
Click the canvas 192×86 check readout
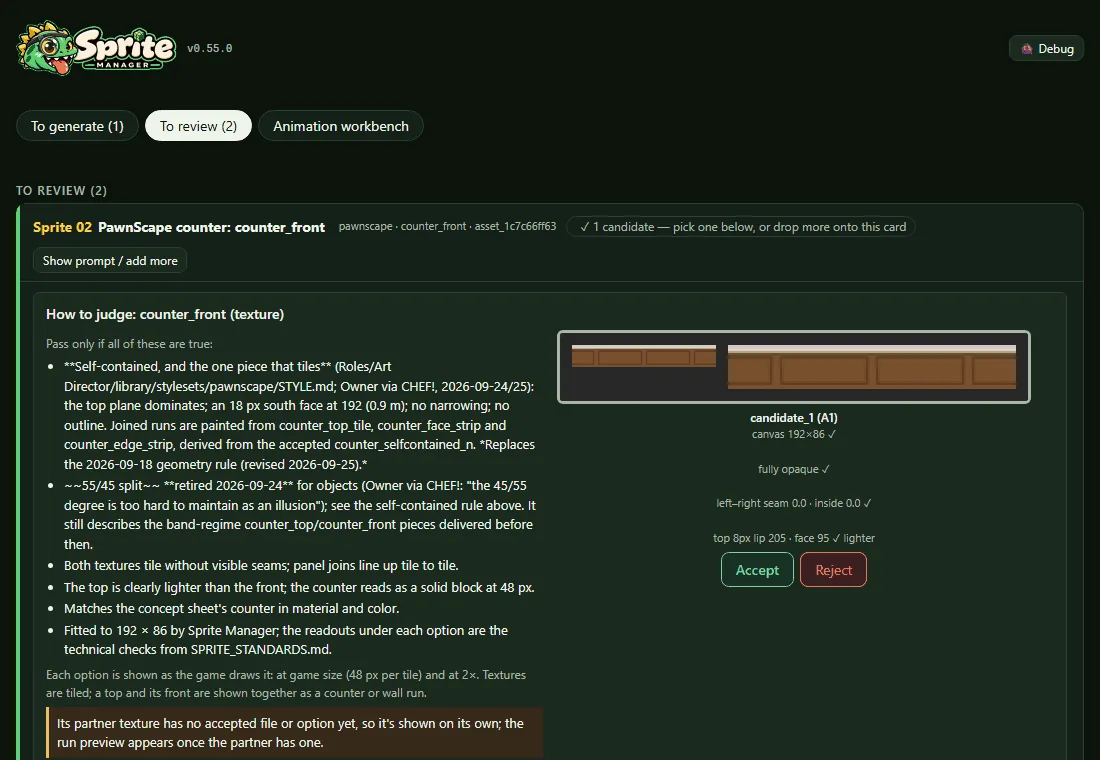click(793, 434)
